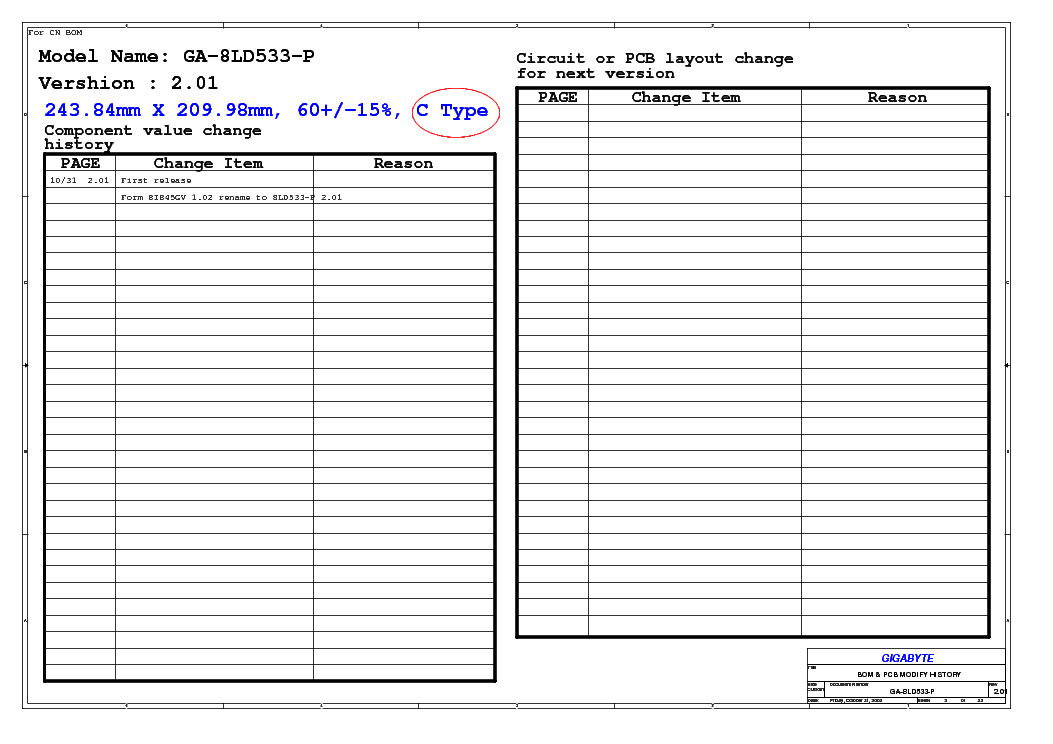The height and width of the screenshot is (744, 1053).
Task: Select 'Form 8IB45GV 1.02 rename to 8LD533-P' row
Action: point(231,197)
